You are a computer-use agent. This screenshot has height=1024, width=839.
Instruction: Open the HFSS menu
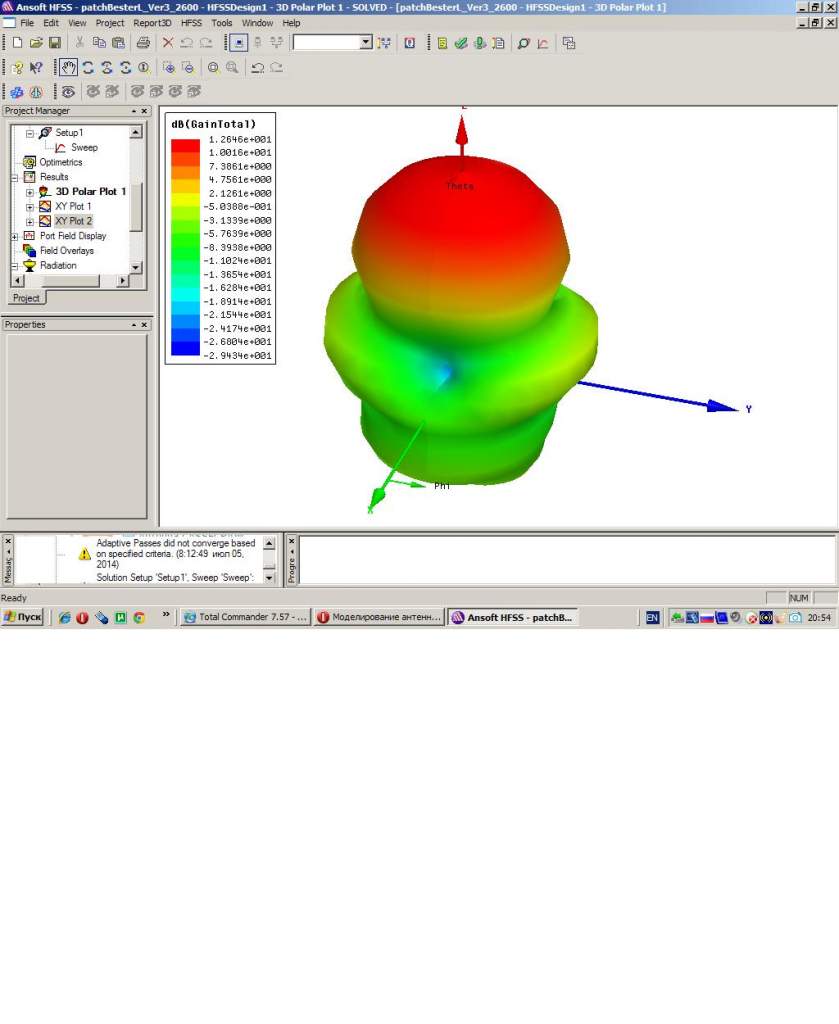point(191,23)
